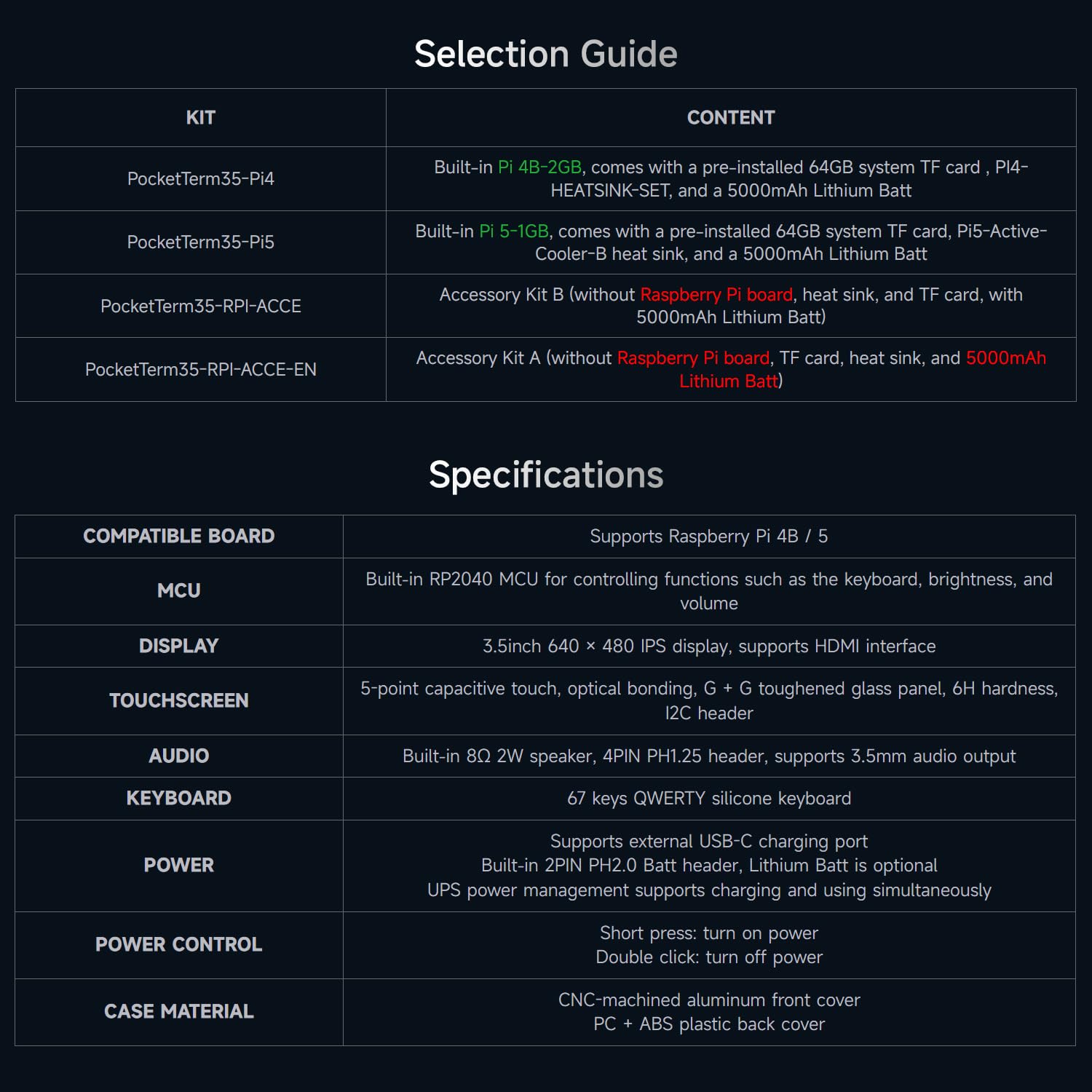Image resolution: width=1092 pixels, height=1092 pixels.
Task: Click the CONTENT column header
Action: click(x=731, y=118)
